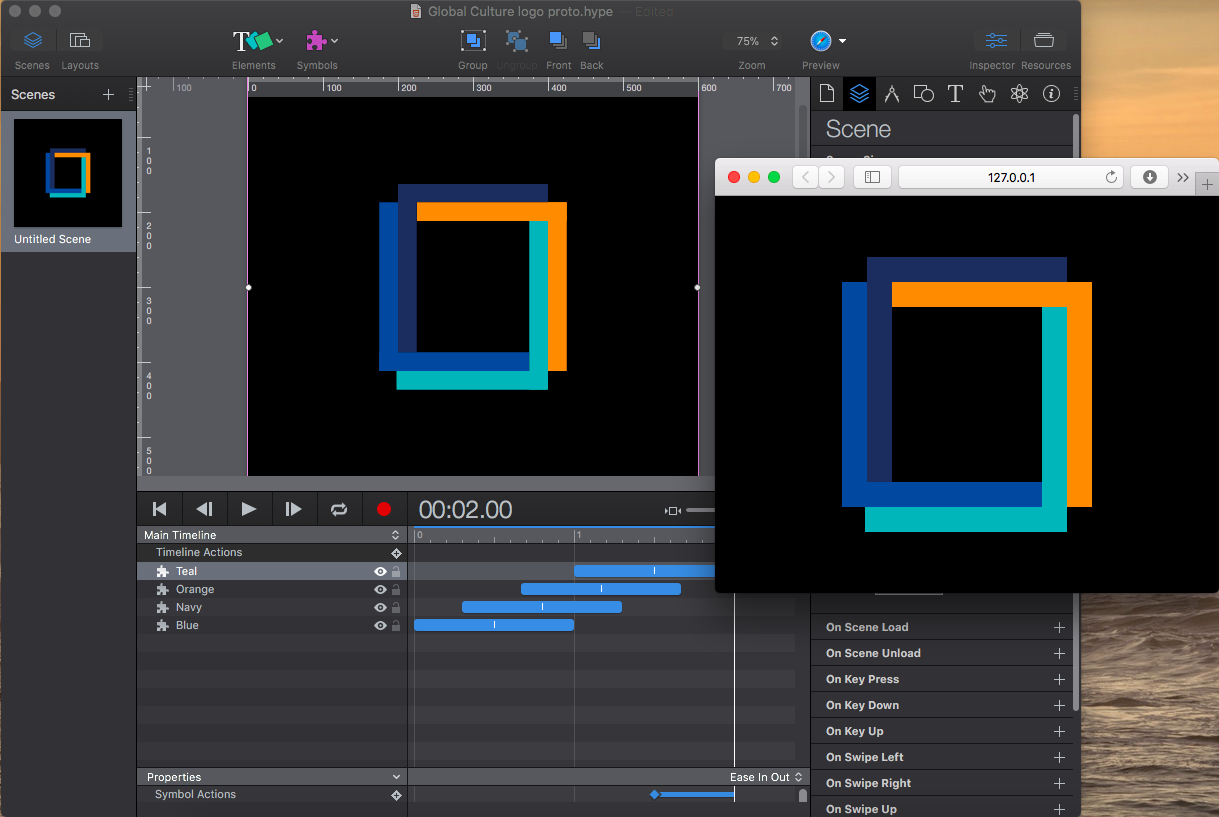Click the Group toolbar icon
The width and height of the screenshot is (1219, 817).
473,41
